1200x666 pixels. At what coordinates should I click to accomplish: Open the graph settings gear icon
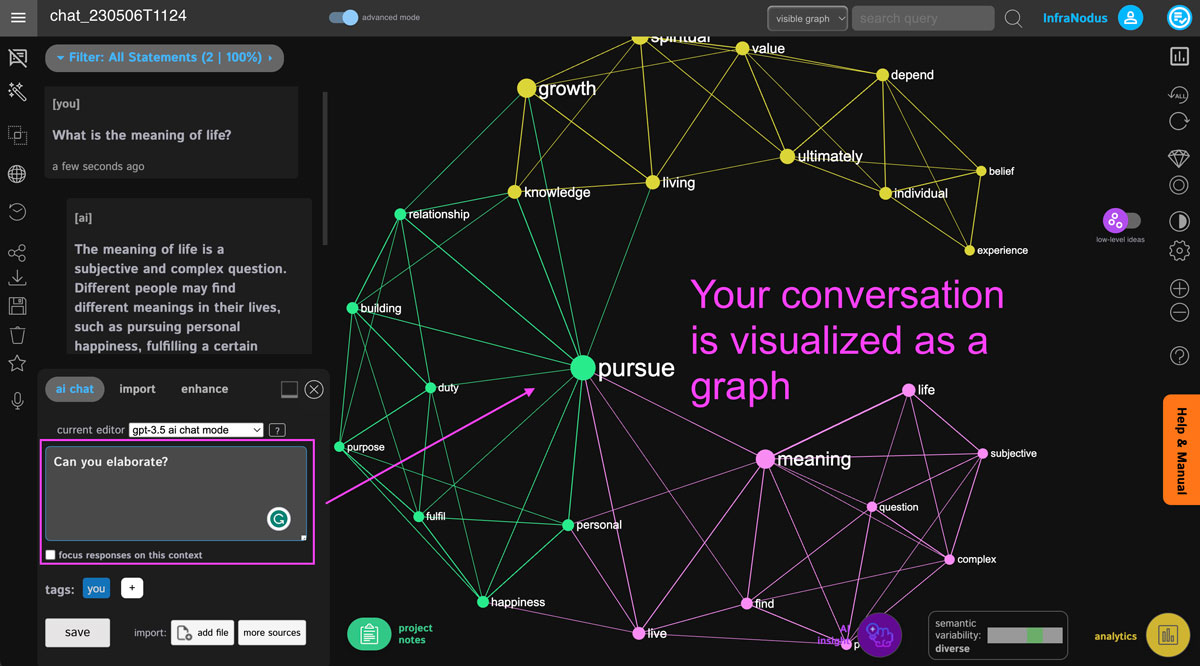[1179, 250]
